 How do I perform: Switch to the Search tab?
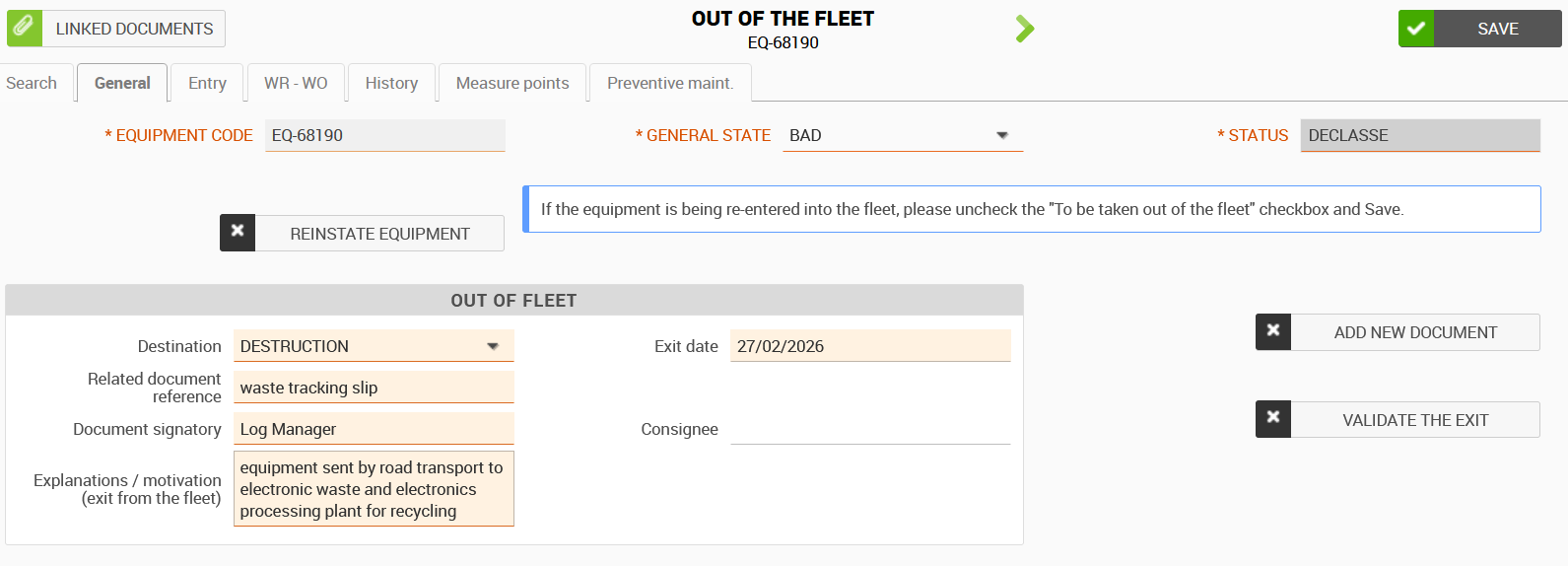tap(32, 83)
